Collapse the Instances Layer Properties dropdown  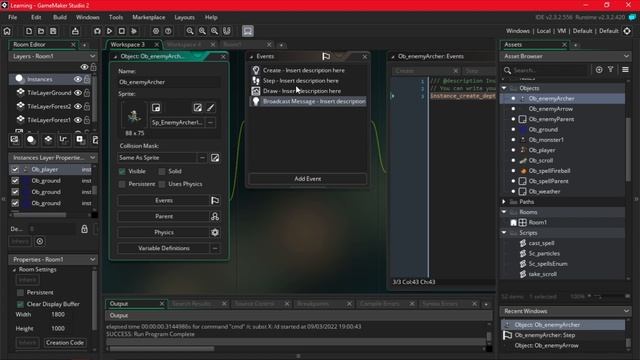tap(93, 158)
